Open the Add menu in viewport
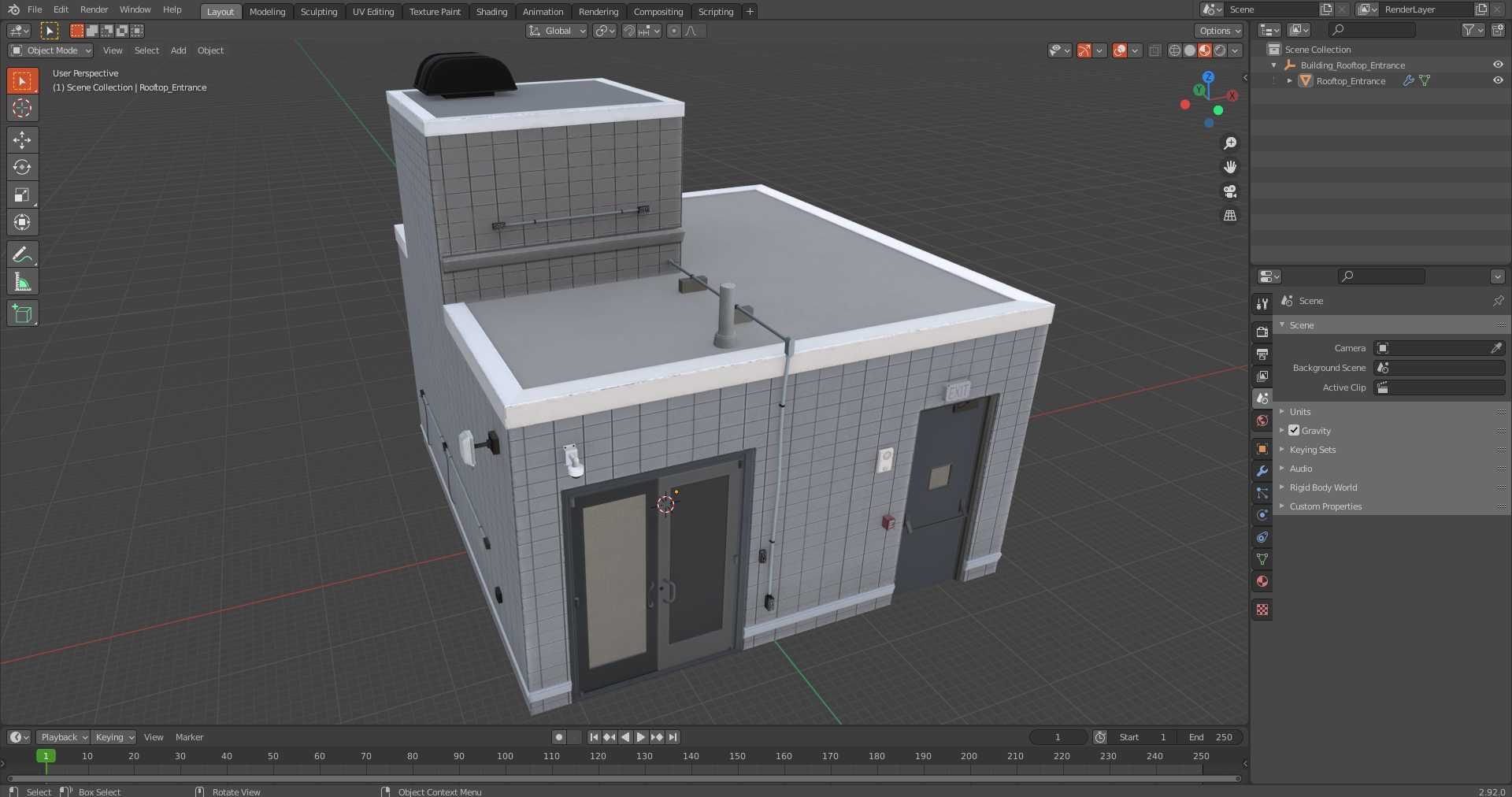 tap(179, 50)
